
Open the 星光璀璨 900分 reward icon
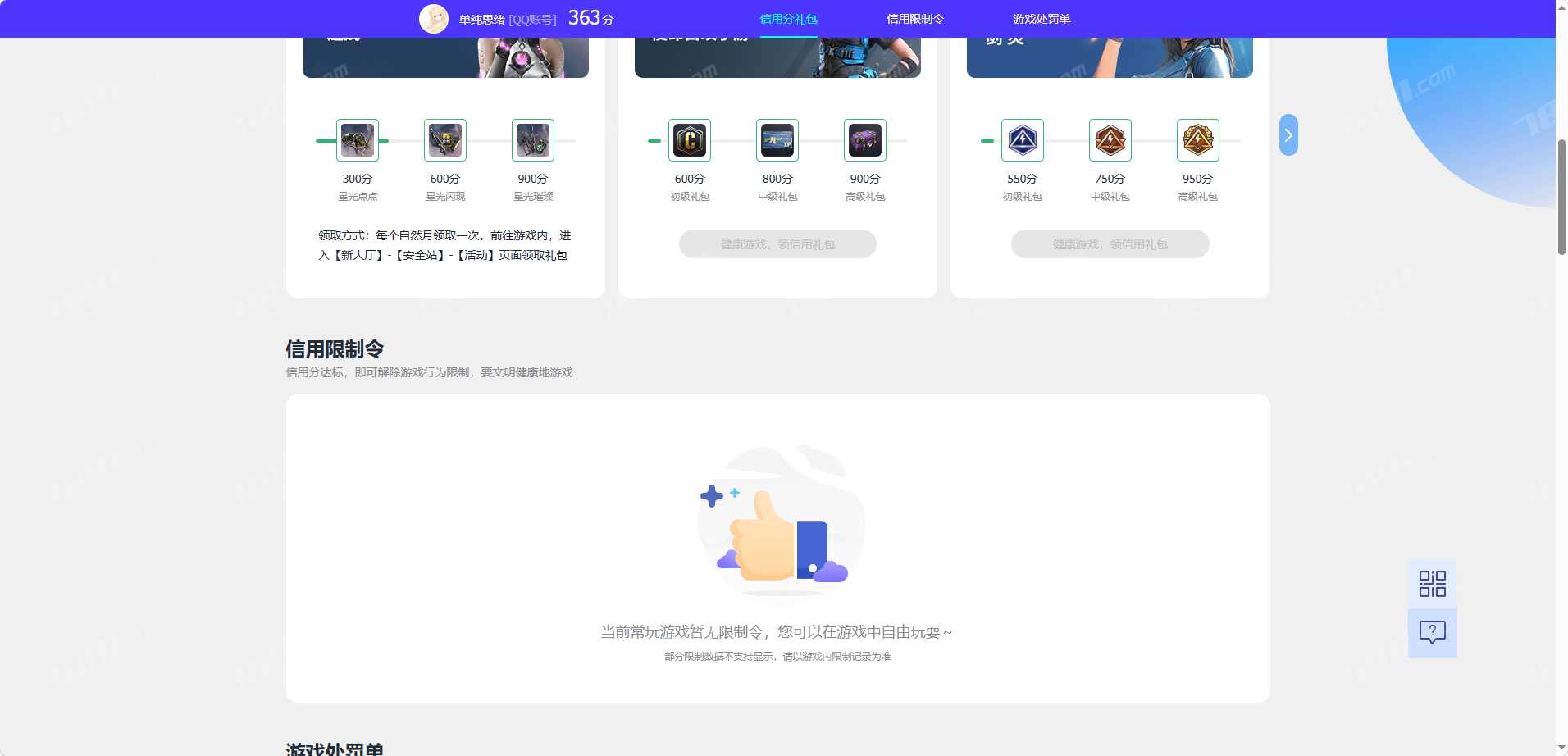click(533, 140)
